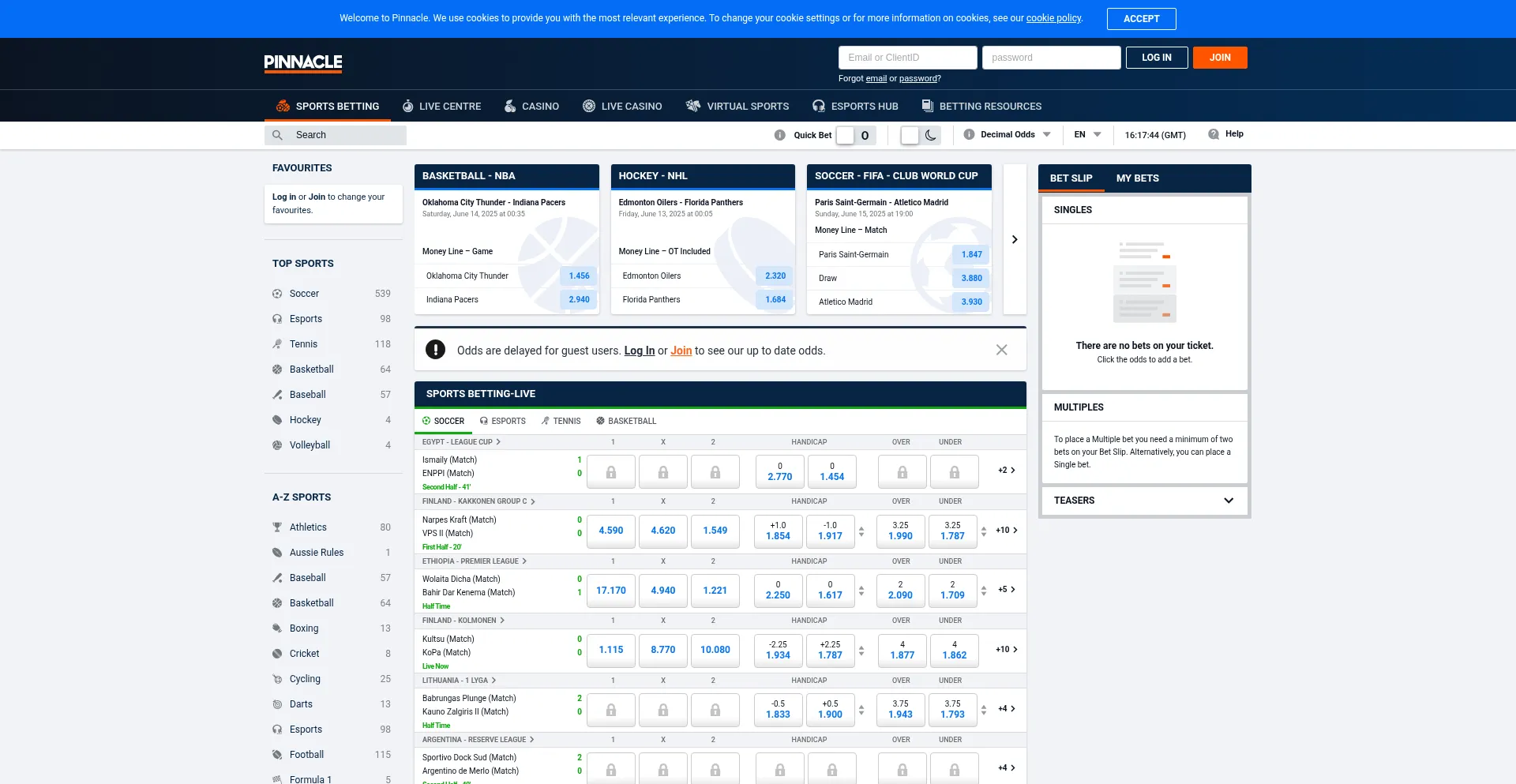Click the Help question mark icon
The width and height of the screenshot is (1516, 784).
point(1214,134)
